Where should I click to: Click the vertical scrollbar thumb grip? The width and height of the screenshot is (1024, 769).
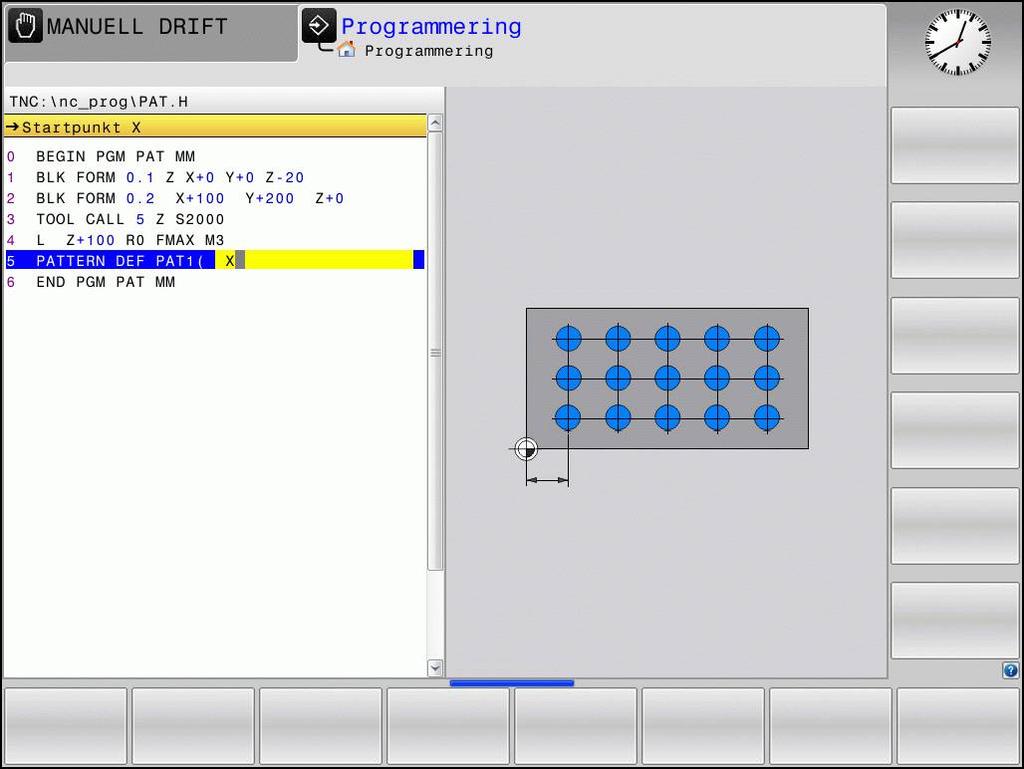click(x=435, y=353)
